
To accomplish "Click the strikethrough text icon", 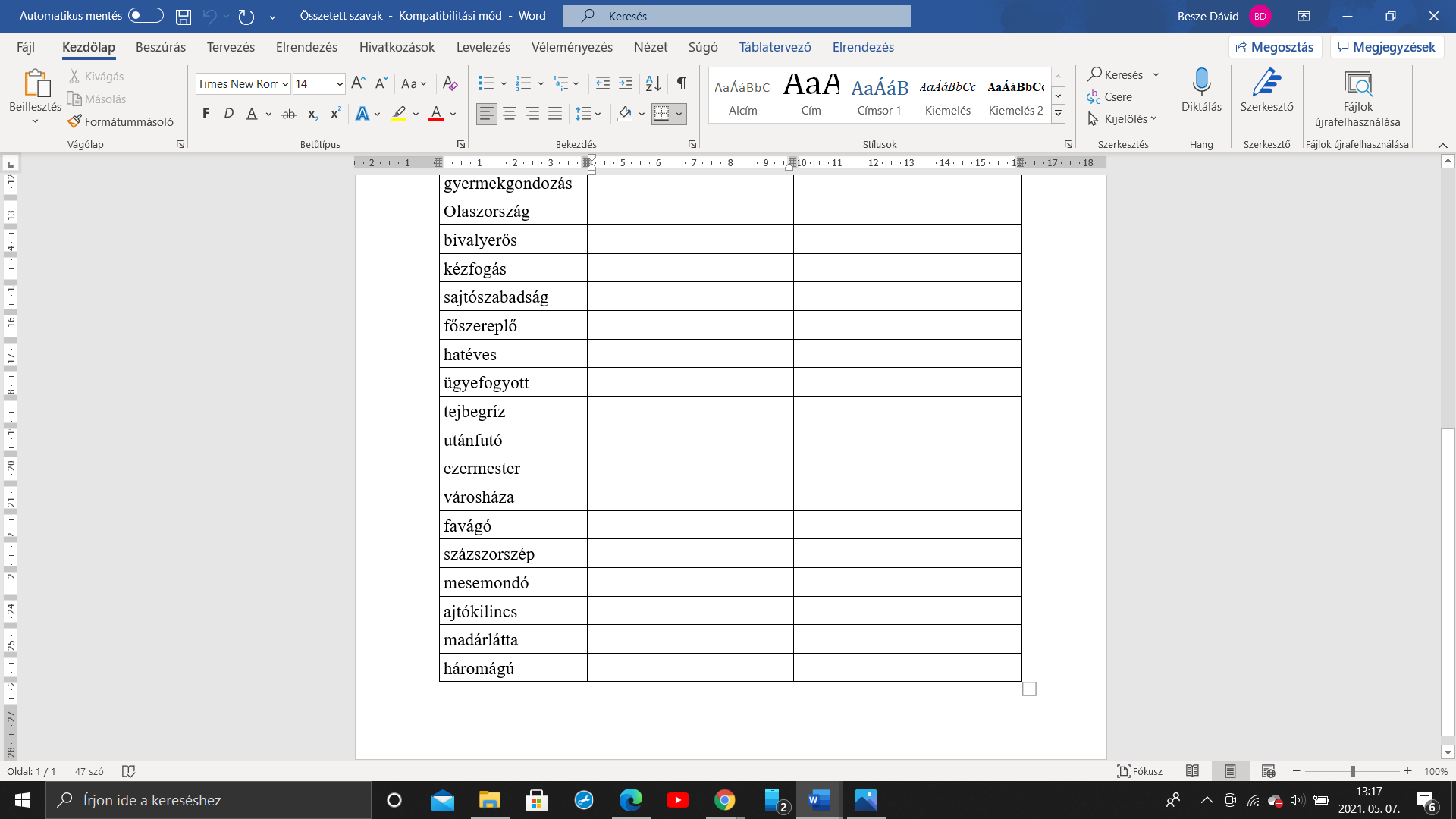I will 288,115.
